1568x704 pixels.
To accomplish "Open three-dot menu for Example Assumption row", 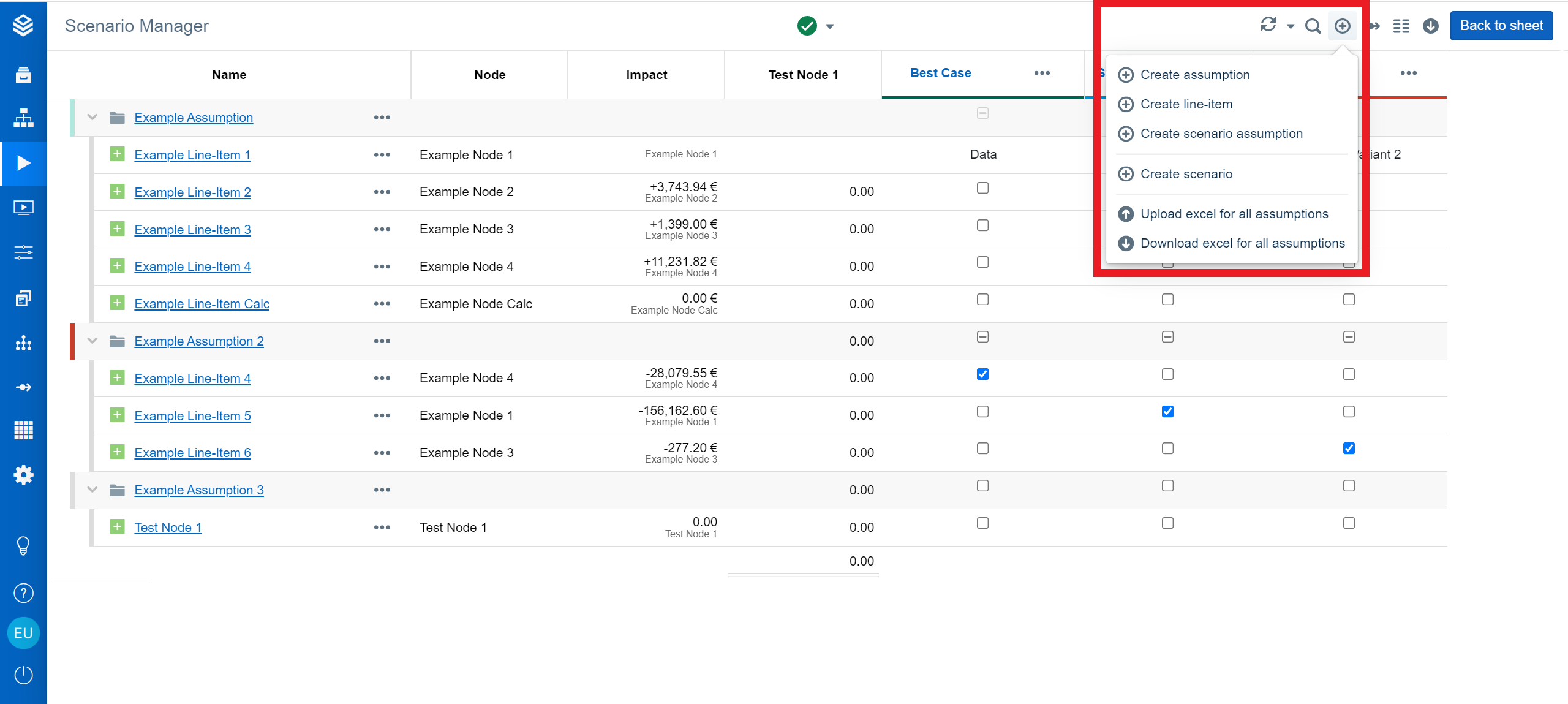I will [x=382, y=118].
